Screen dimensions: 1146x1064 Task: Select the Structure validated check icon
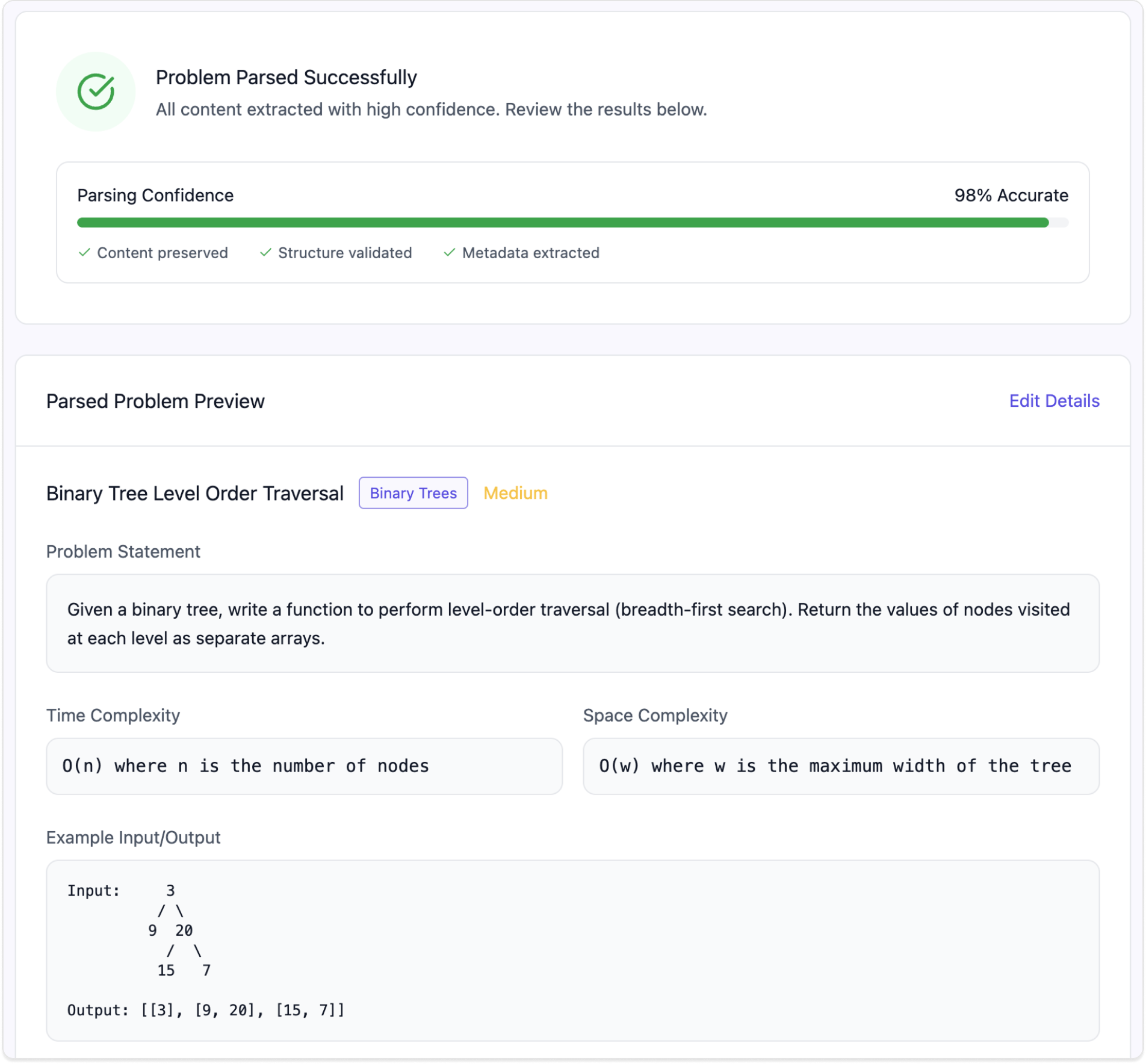(265, 253)
